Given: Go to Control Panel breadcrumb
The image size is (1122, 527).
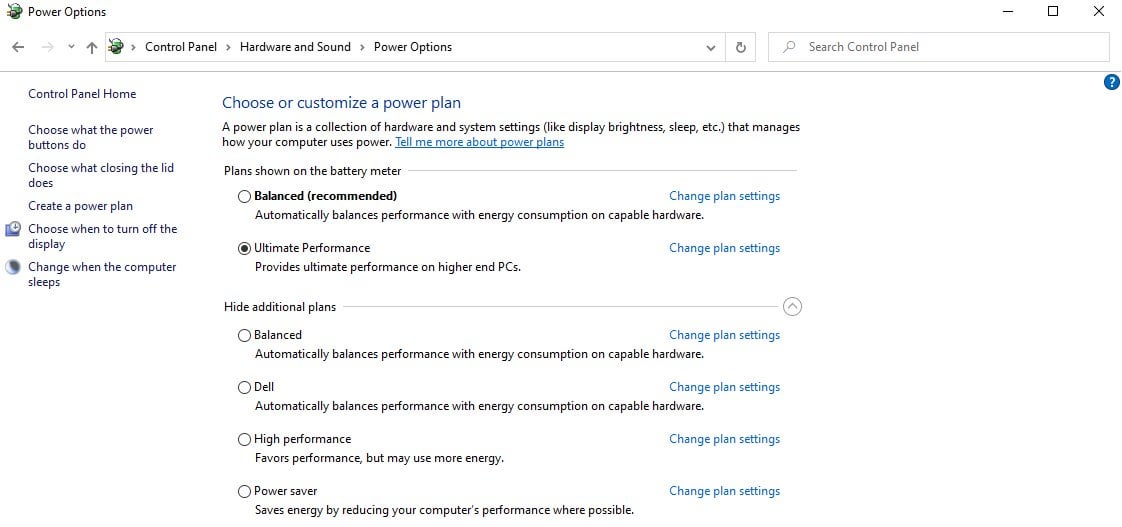Looking at the screenshot, I should point(181,47).
